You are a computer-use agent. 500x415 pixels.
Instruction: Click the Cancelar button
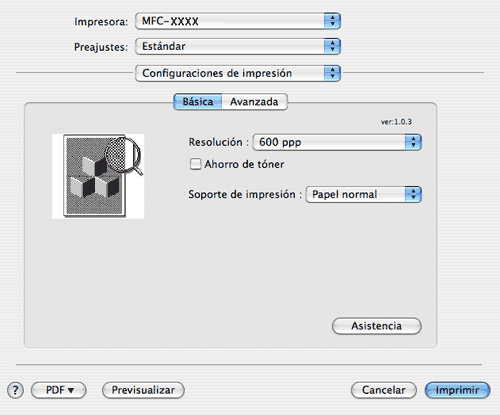(x=384, y=390)
